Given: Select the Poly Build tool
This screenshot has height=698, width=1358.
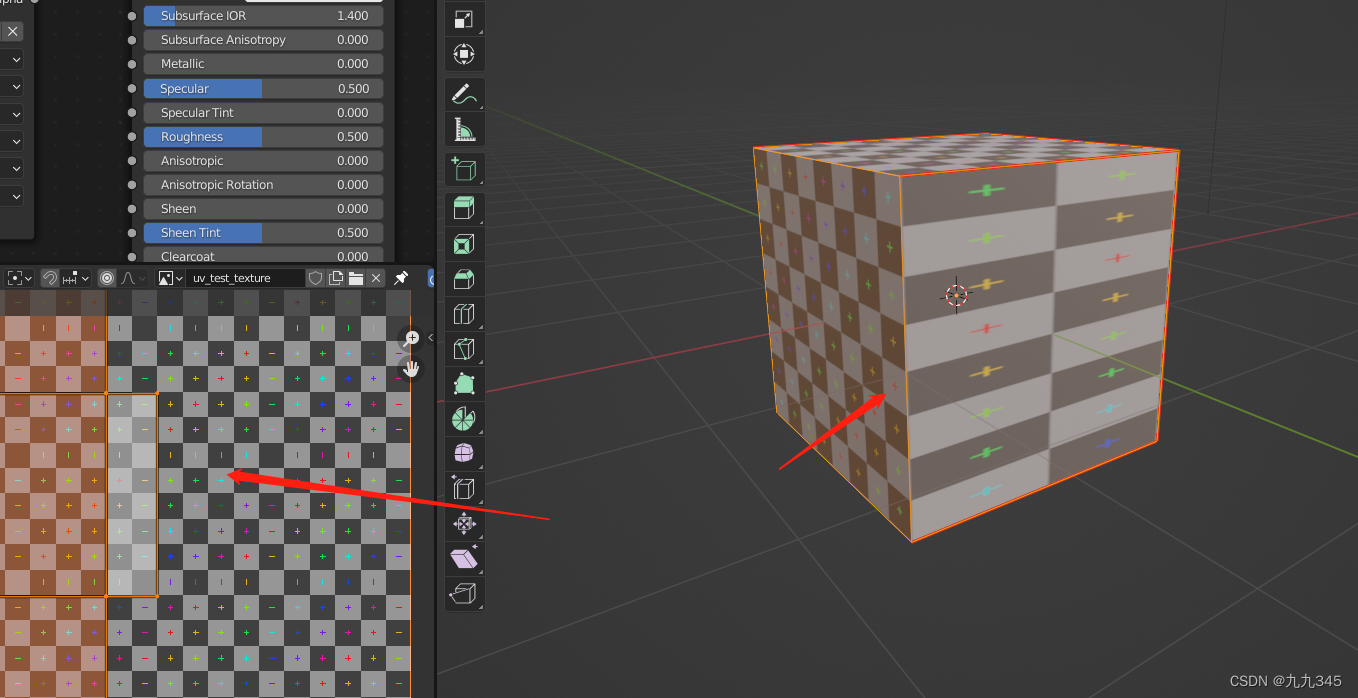Looking at the screenshot, I should 464,385.
